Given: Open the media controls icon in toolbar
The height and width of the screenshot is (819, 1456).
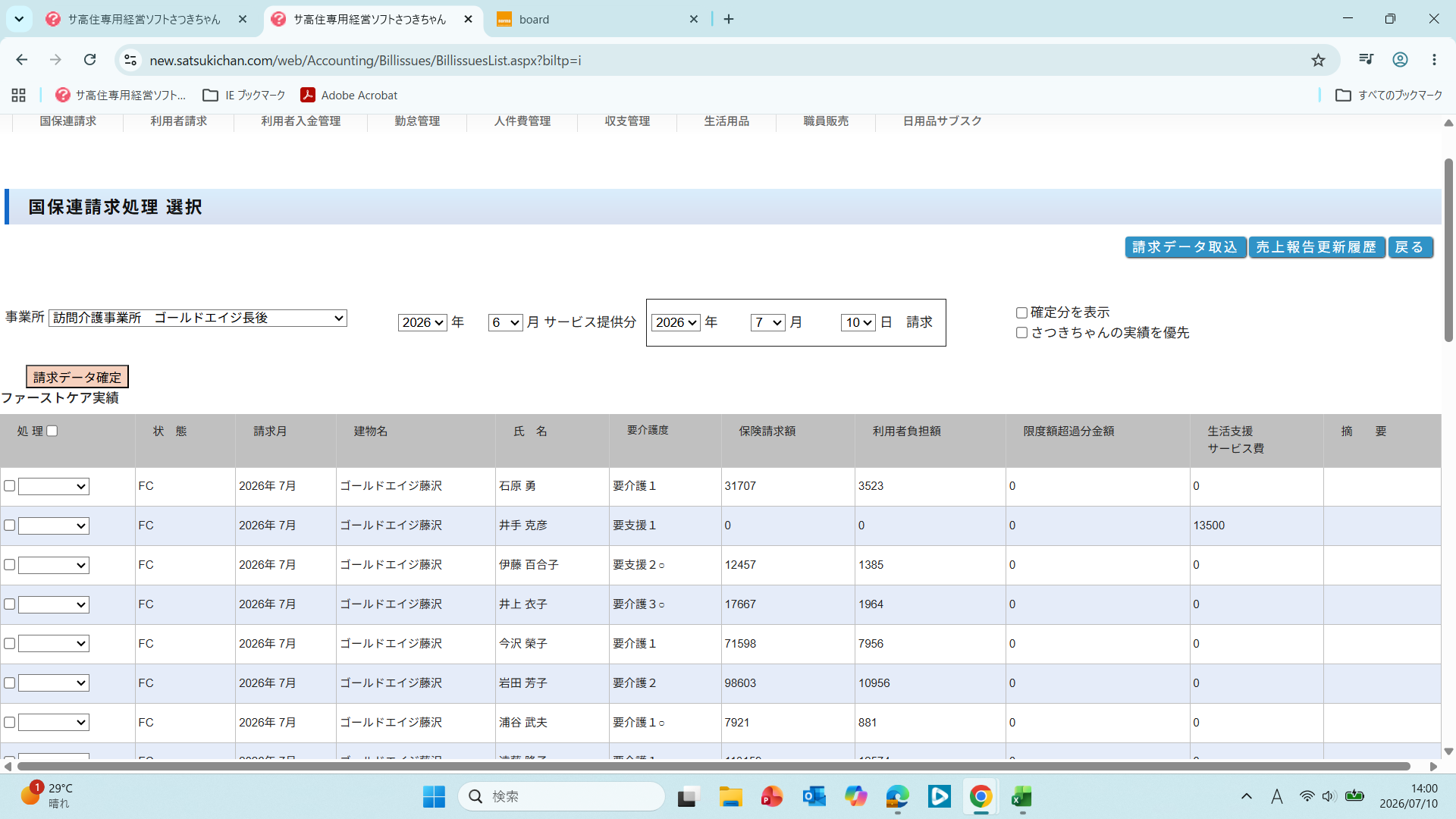Looking at the screenshot, I should click(x=1366, y=60).
